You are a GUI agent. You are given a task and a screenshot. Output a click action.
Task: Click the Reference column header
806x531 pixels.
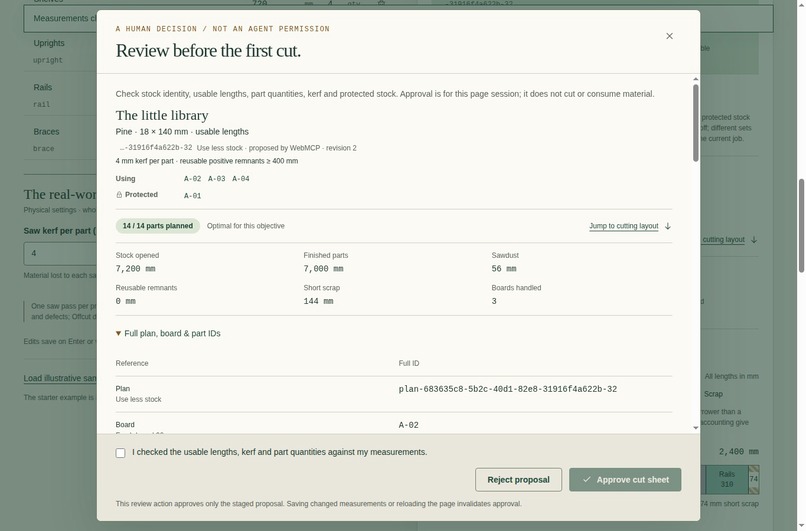[x=132, y=363]
